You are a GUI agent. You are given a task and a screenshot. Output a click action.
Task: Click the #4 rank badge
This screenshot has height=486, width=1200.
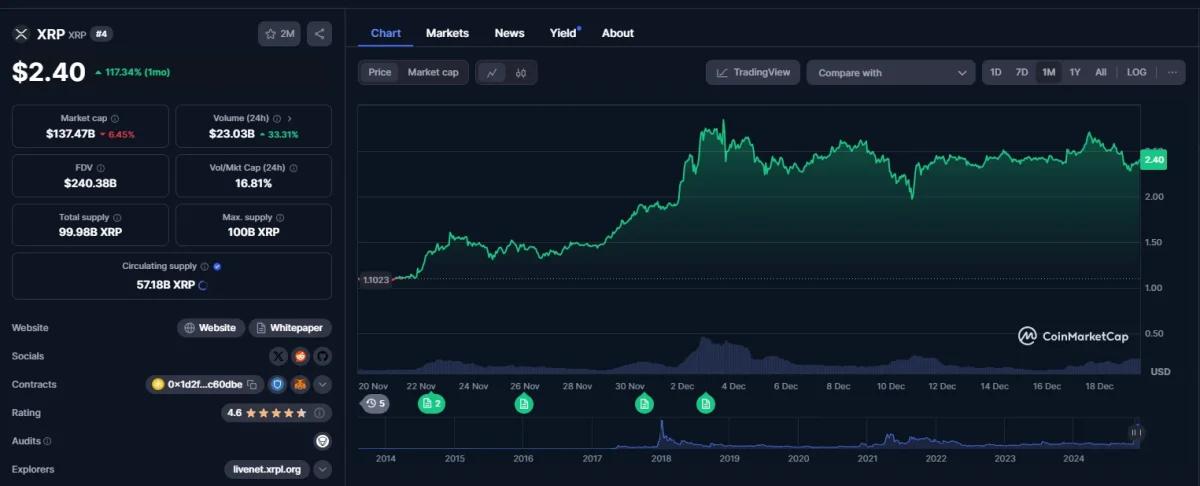point(101,34)
